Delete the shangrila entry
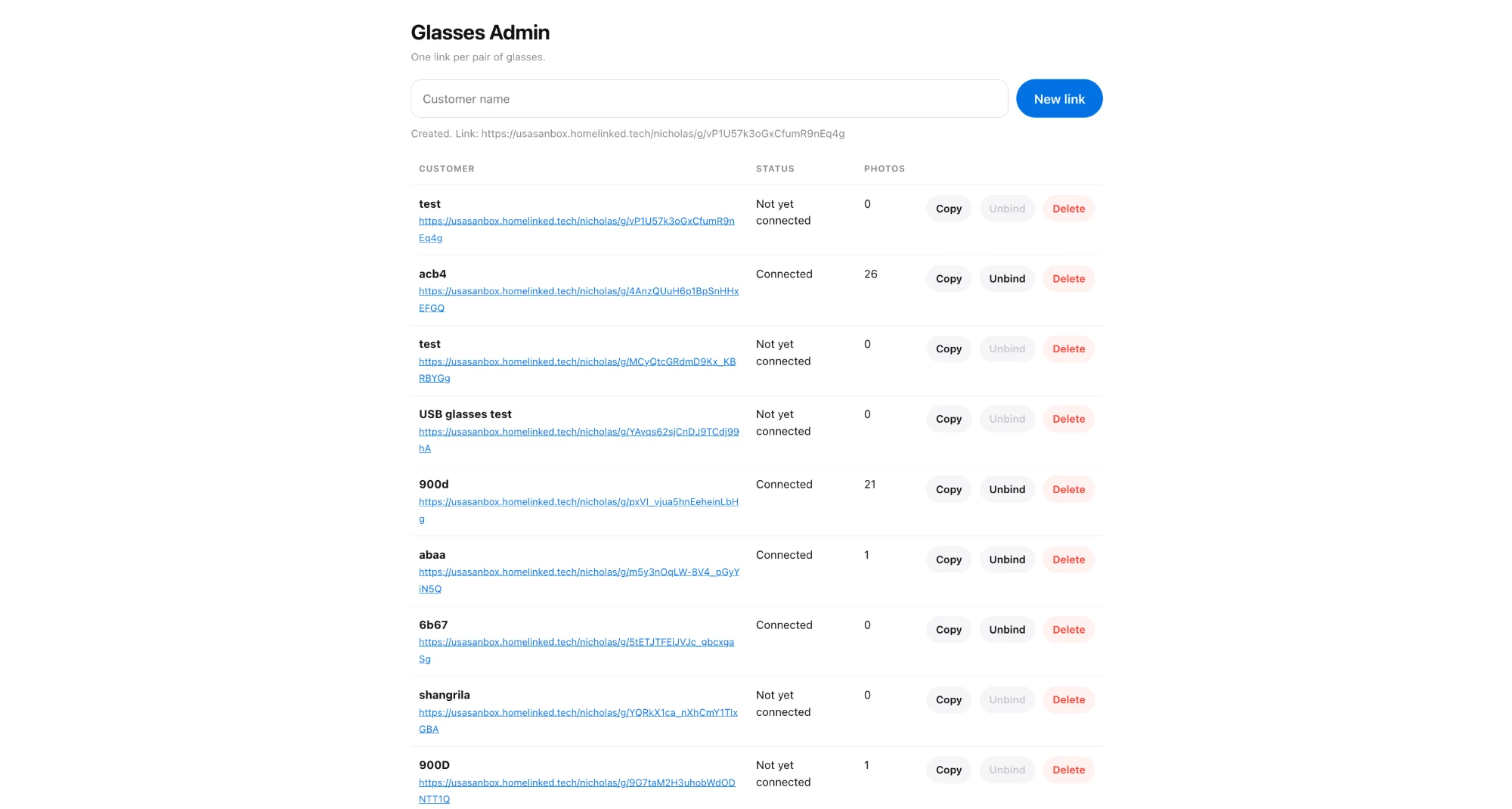This screenshot has height=809, width=1512. coord(1068,700)
